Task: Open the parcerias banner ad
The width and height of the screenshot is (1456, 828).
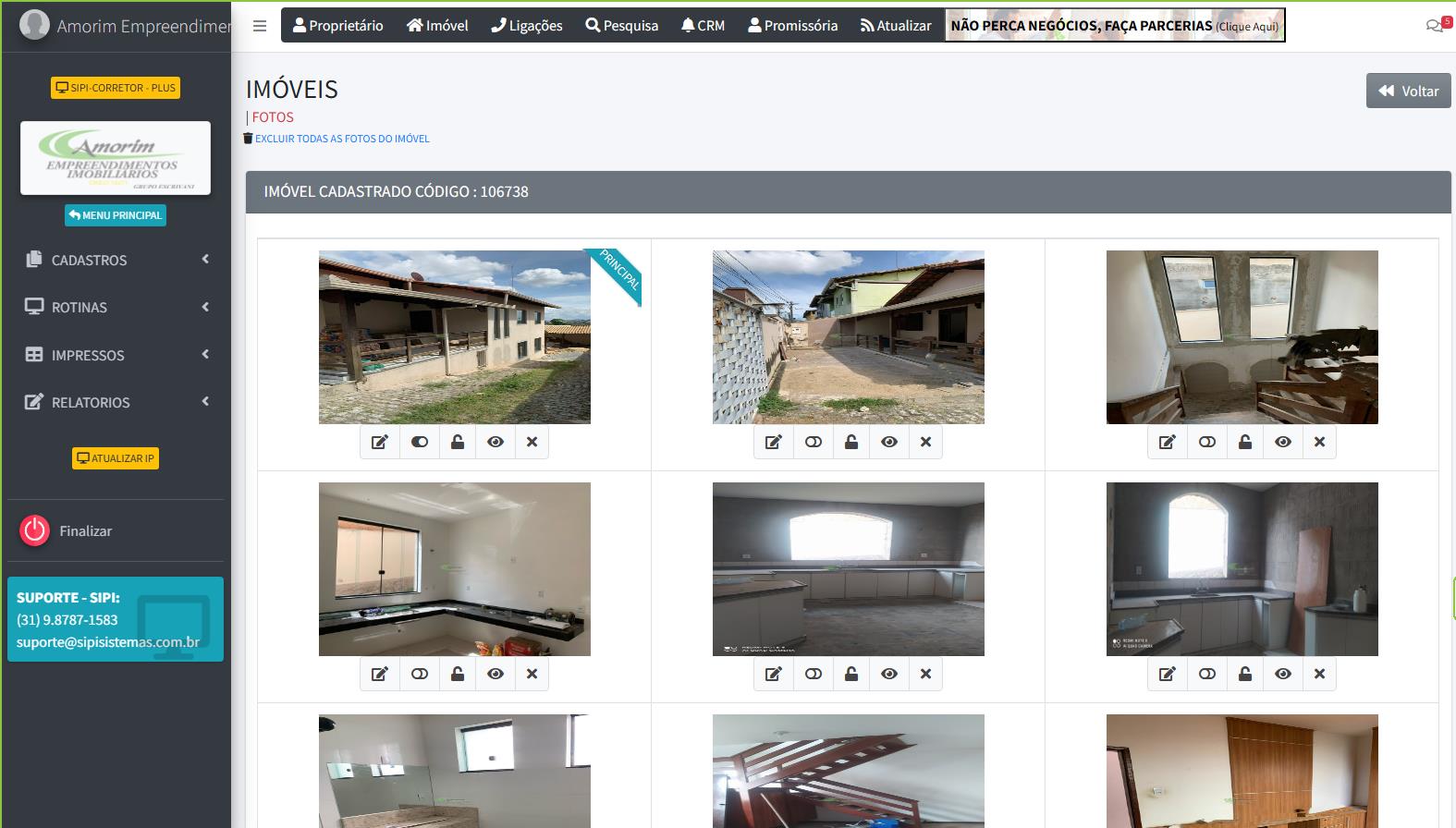Action: point(1115,26)
